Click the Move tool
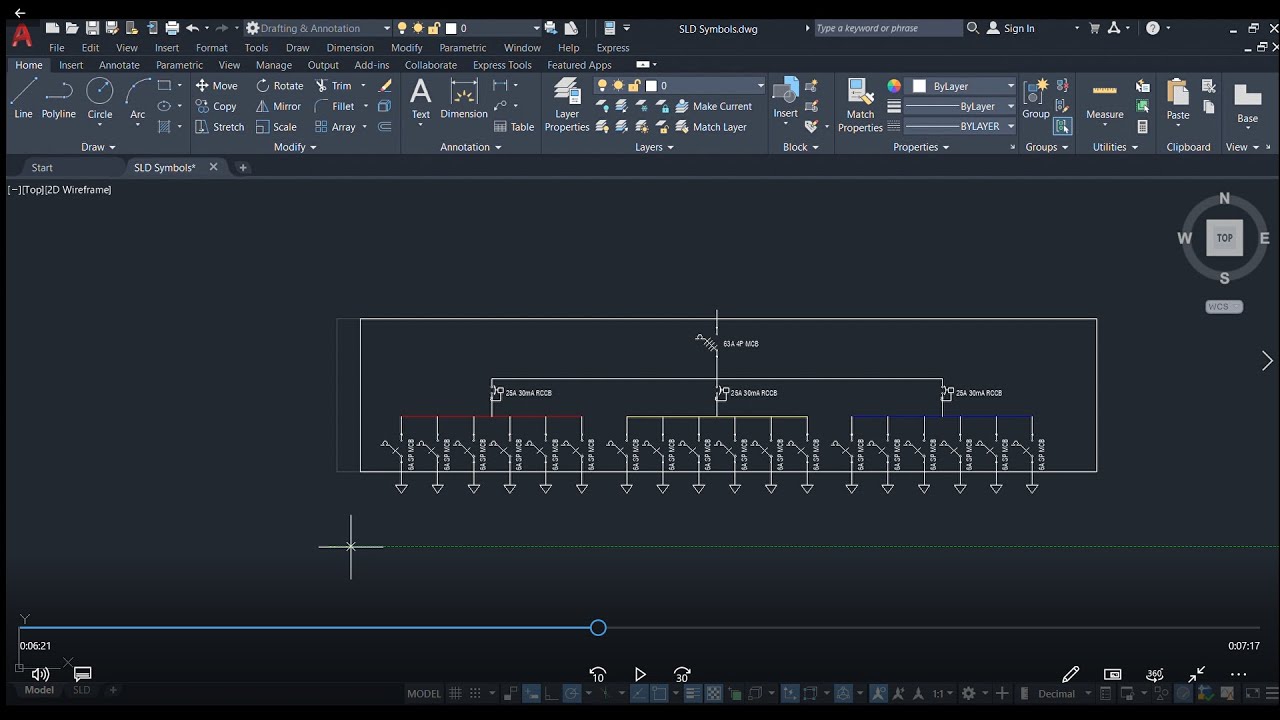 point(217,86)
